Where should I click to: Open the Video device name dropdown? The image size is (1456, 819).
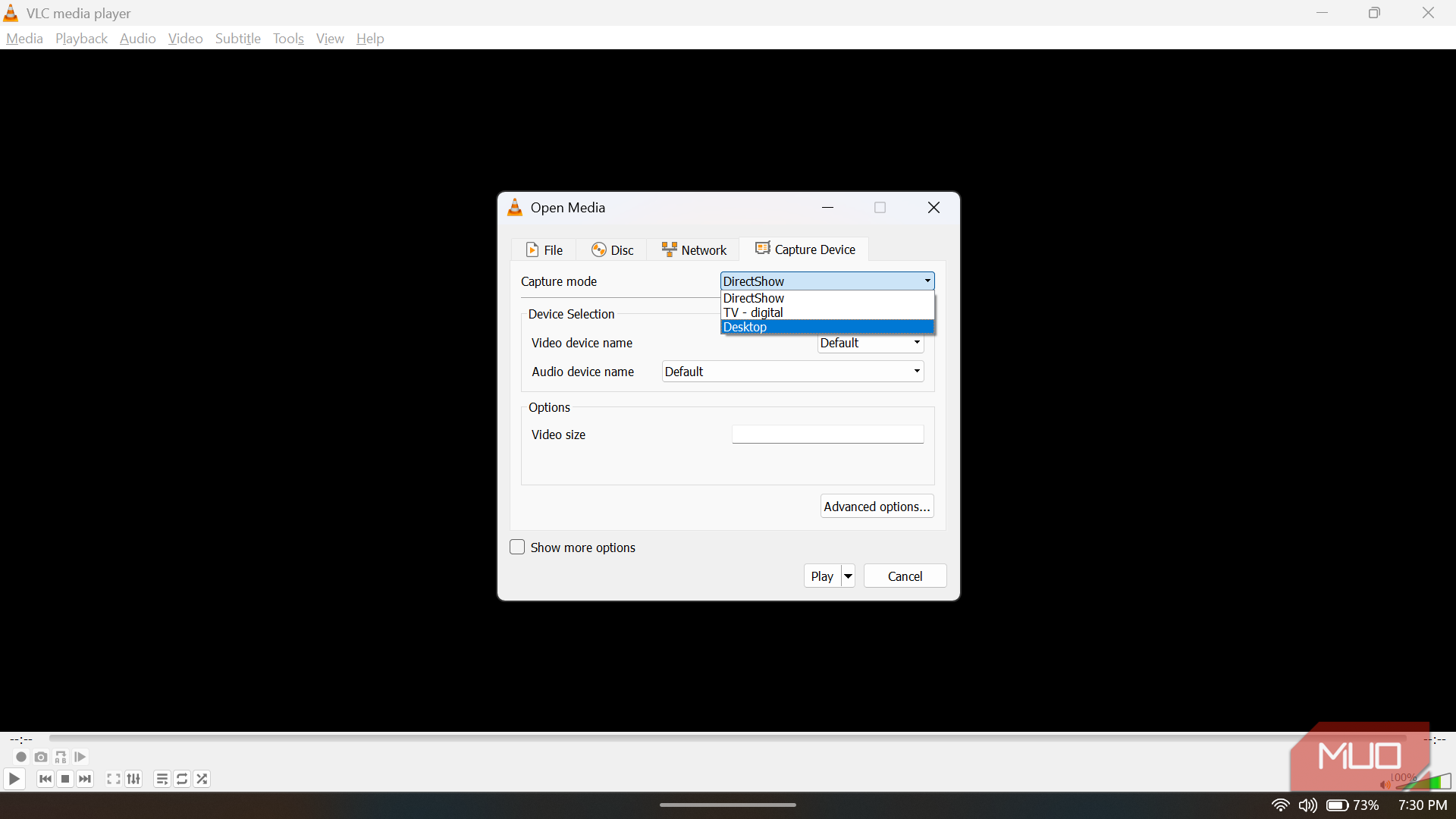tap(871, 343)
